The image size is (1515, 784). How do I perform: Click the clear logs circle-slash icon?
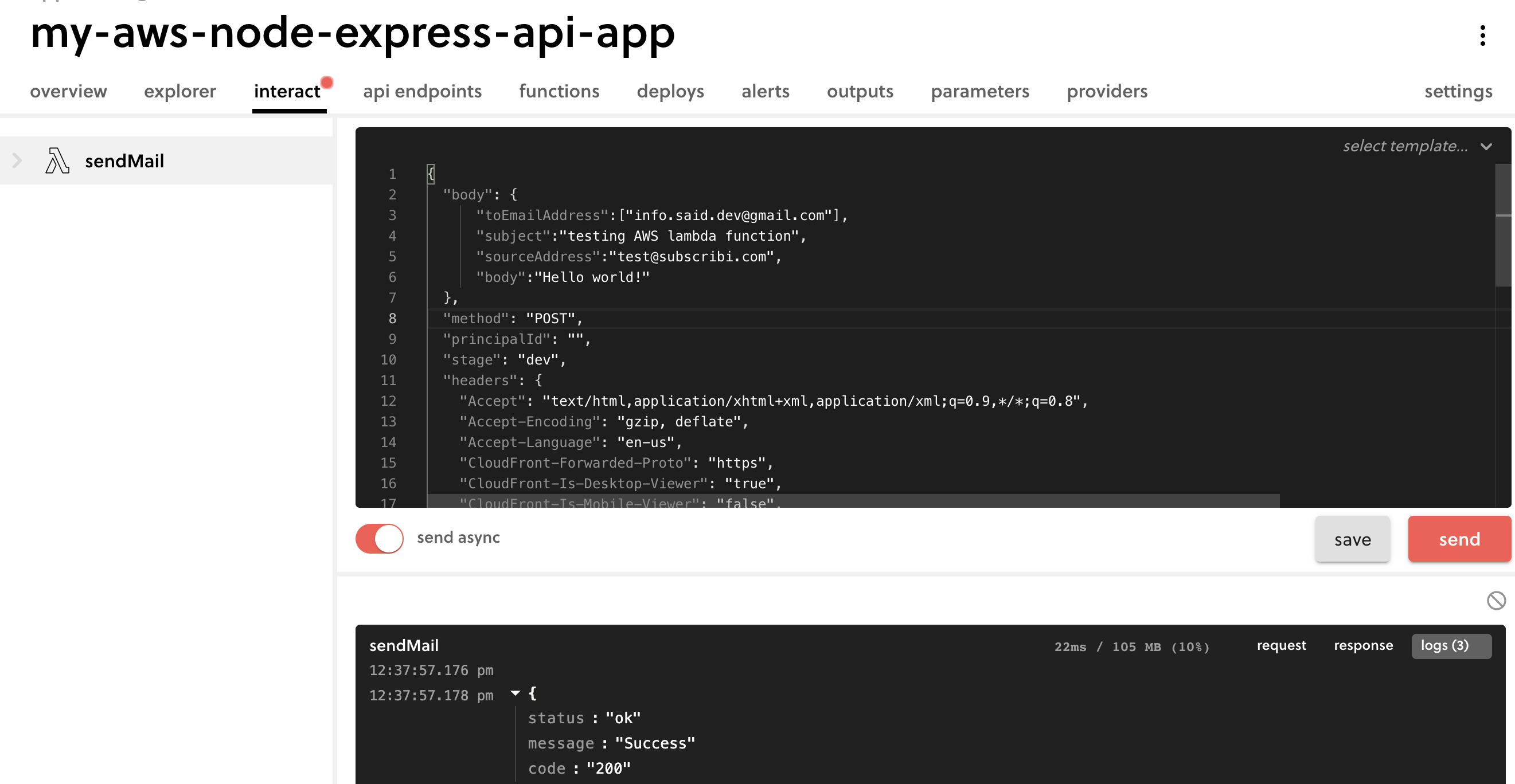click(1496, 601)
